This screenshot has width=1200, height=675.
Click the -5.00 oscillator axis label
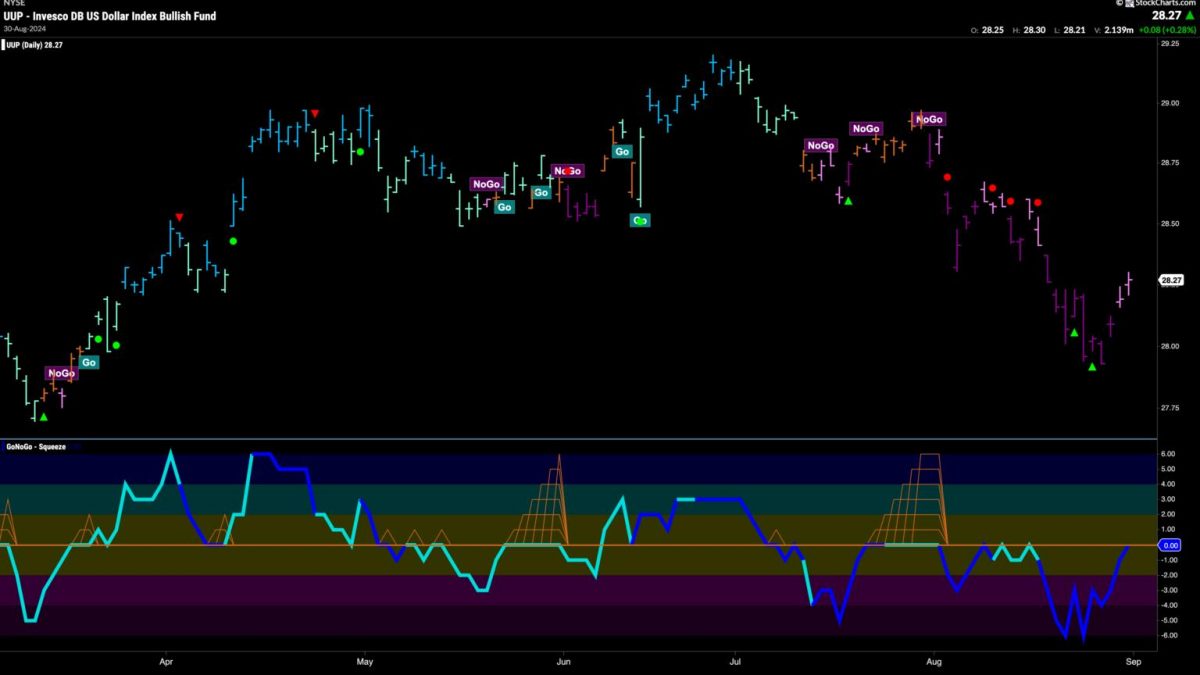[1169, 620]
